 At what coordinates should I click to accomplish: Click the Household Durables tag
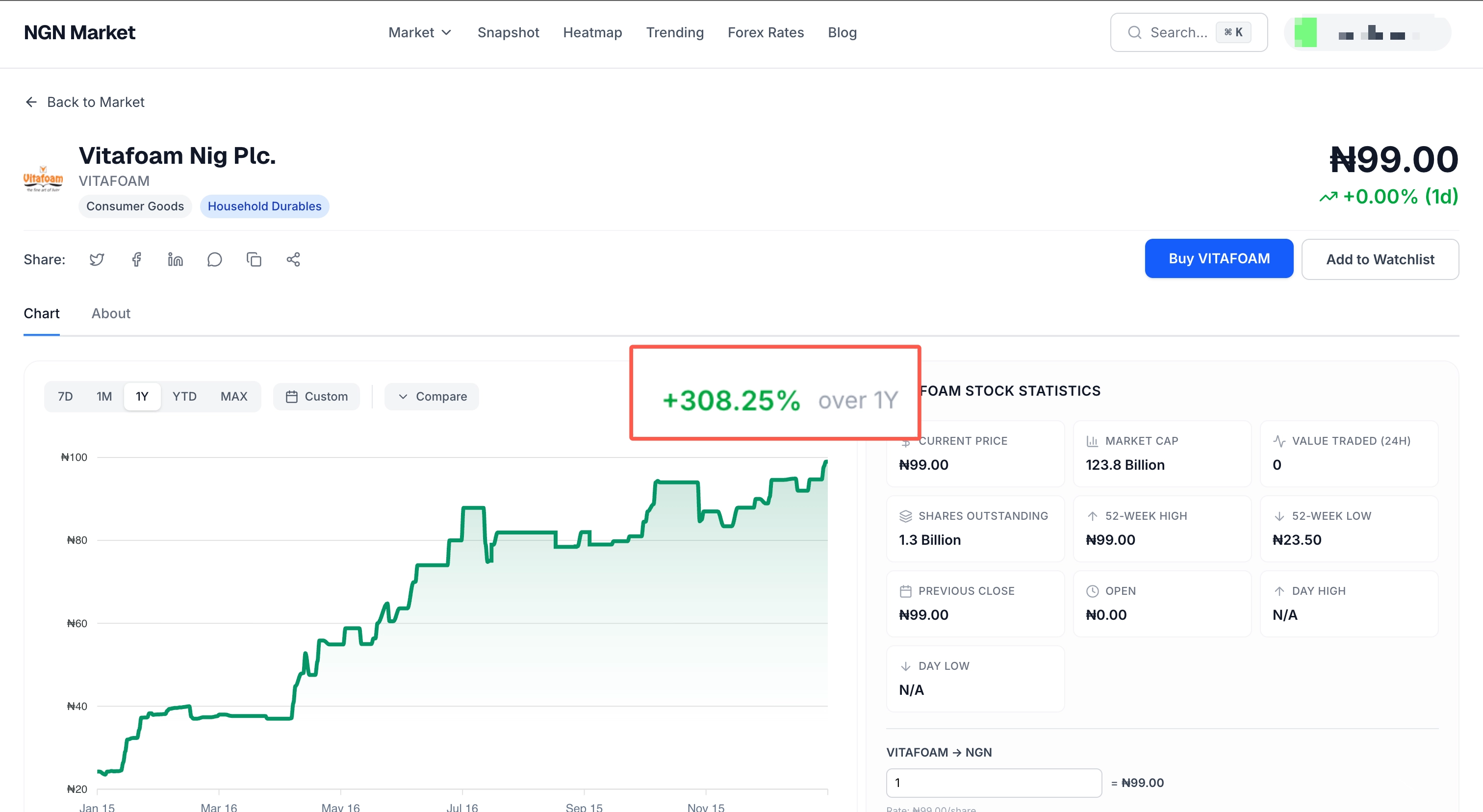[264, 206]
